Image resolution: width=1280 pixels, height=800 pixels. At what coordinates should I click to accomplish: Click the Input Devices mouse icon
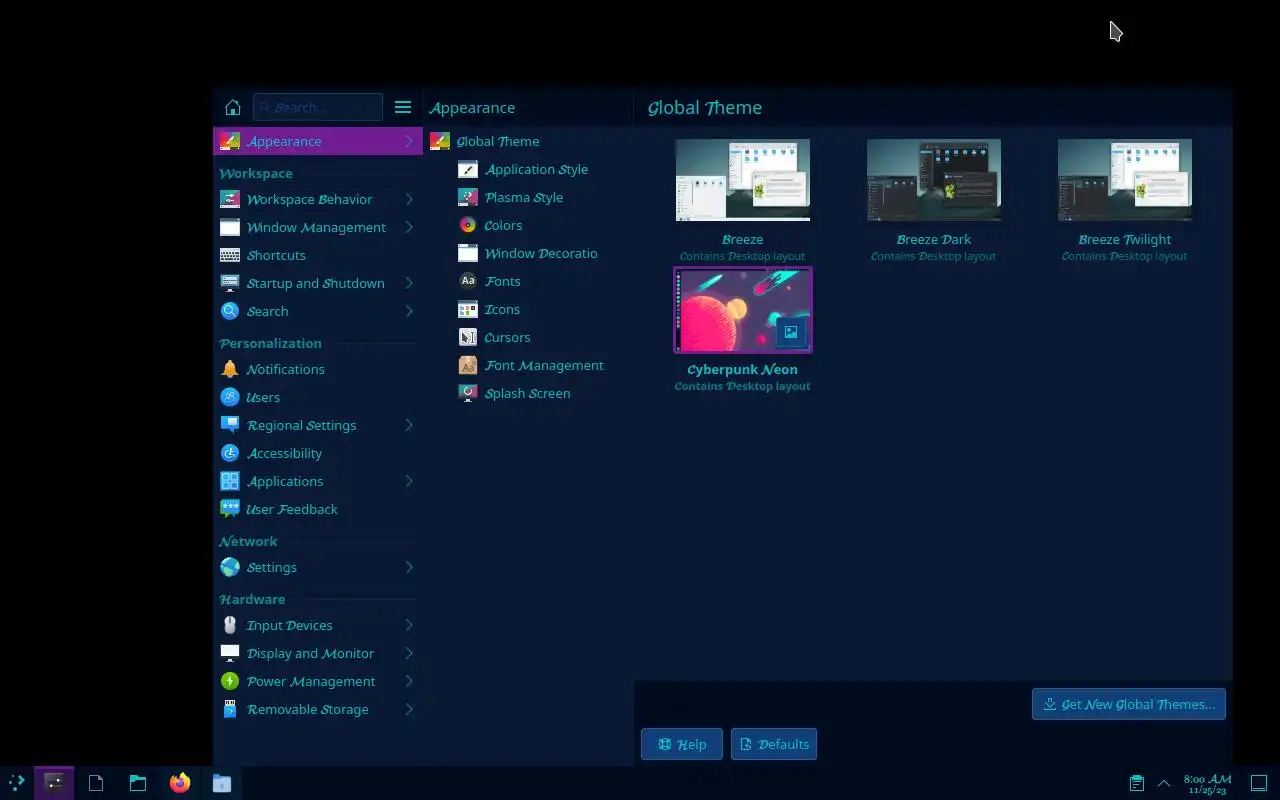point(230,625)
